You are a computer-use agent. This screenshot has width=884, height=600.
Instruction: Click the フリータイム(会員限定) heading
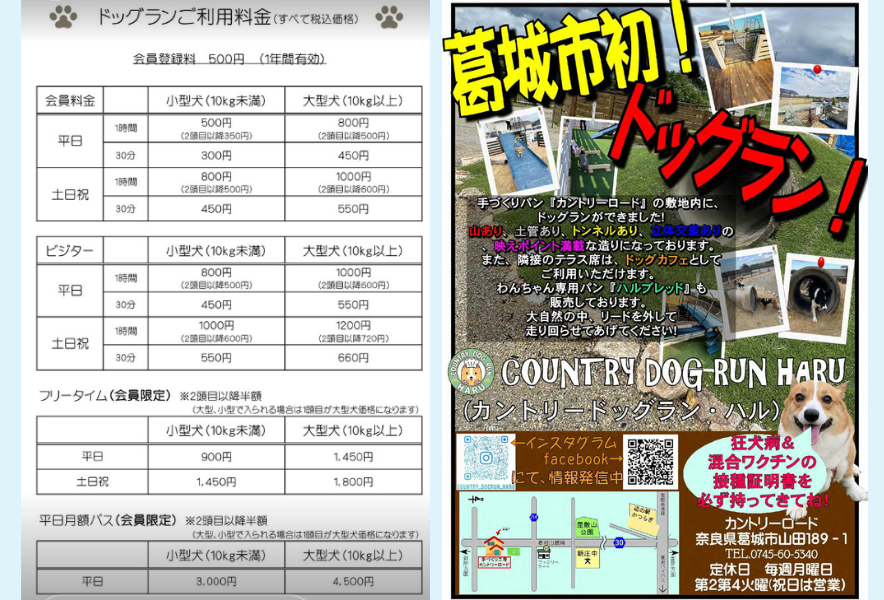click(x=104, y=395)
